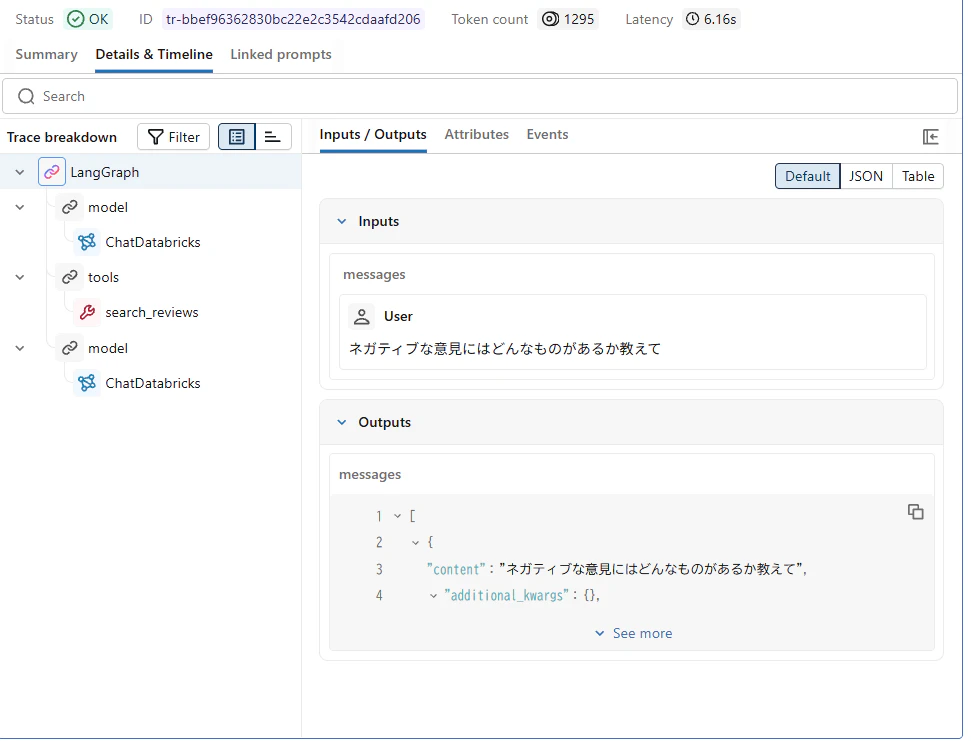The height and width of the screenshot is (741, 971).
Task: Click the Trace breakdown heading
Action: (62, 137)
